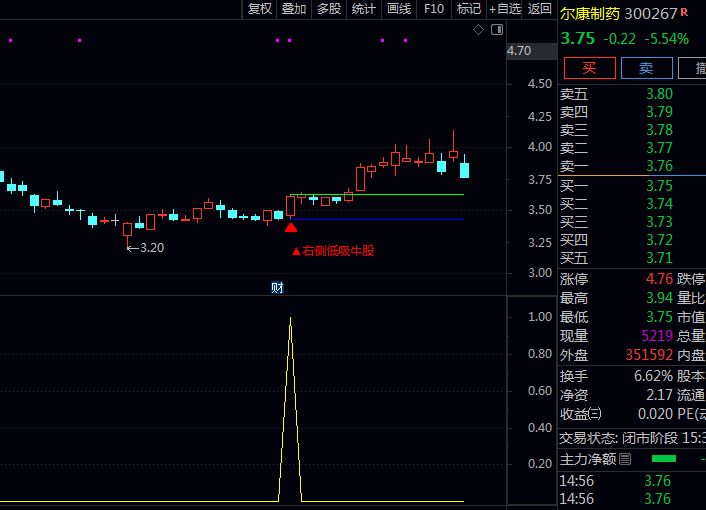
Task: Click the -5.54% change percentage
Action: [x=666, y=39]
